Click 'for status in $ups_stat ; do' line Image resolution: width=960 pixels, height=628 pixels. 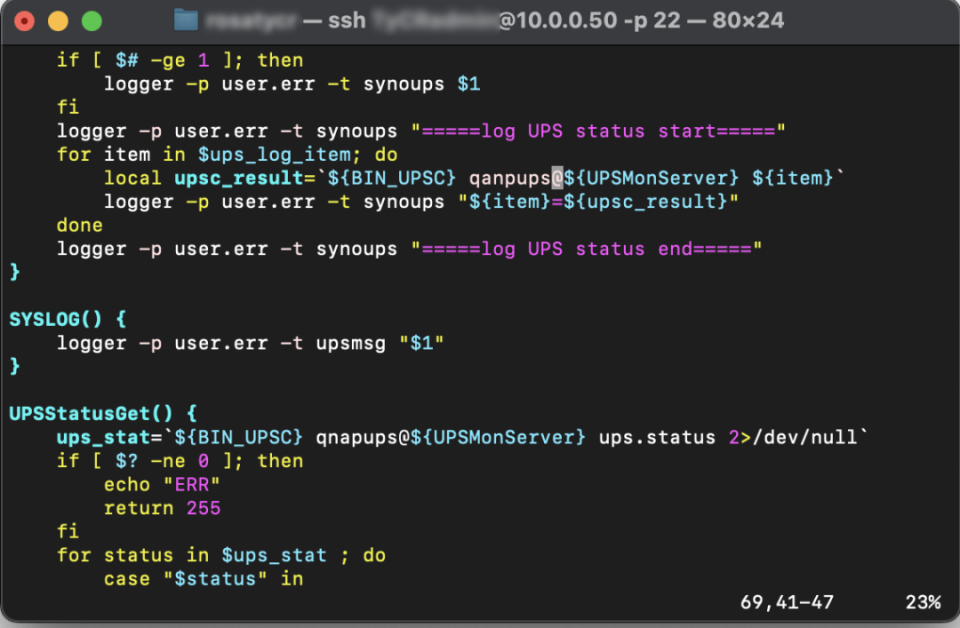tap(221, 555)
